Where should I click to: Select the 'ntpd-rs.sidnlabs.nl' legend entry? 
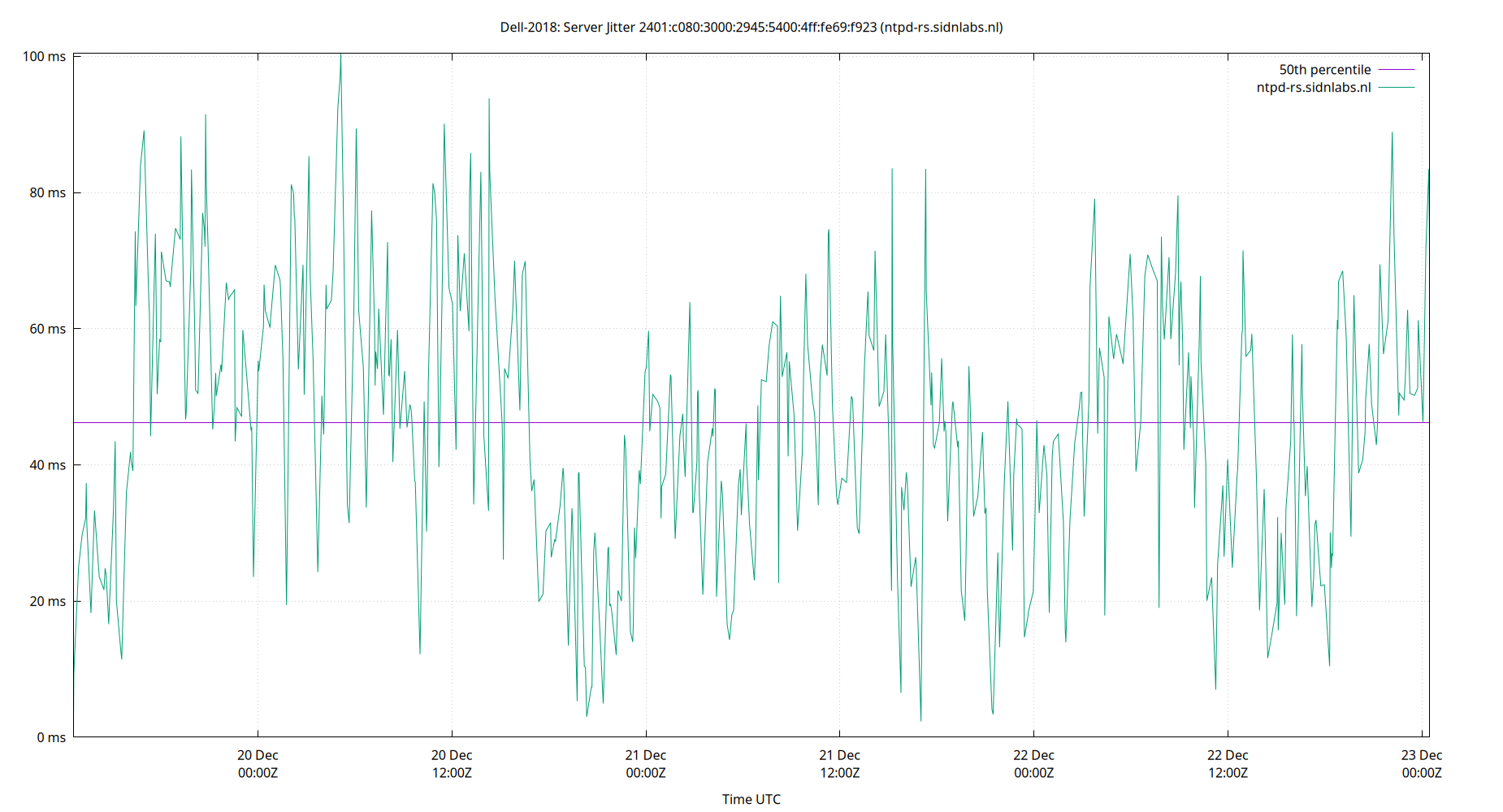pos(1313,87)
